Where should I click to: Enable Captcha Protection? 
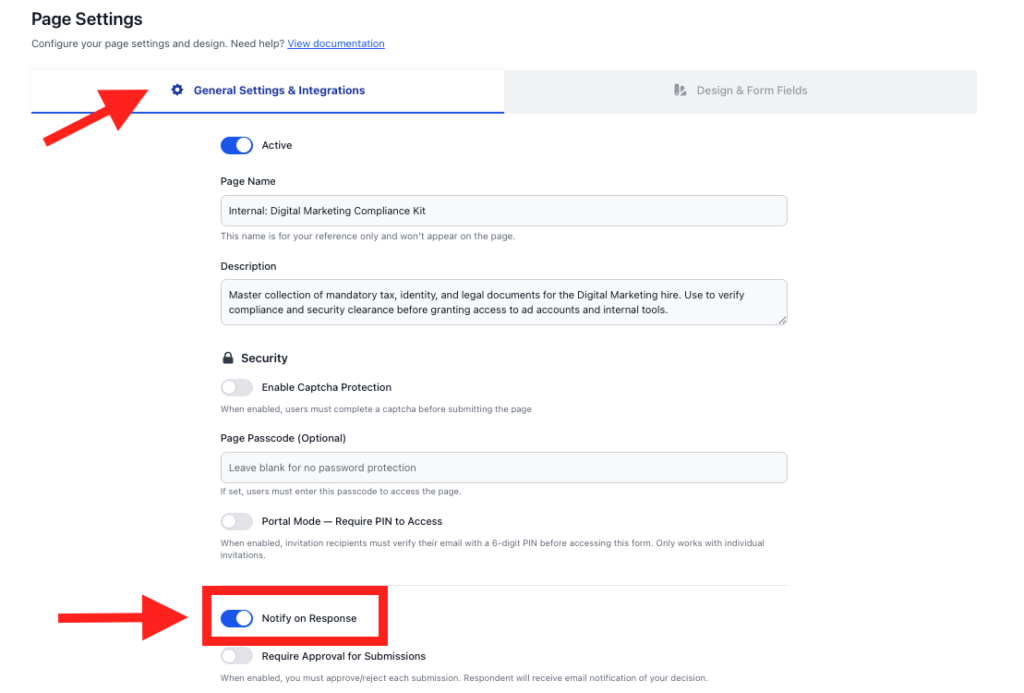237,387
